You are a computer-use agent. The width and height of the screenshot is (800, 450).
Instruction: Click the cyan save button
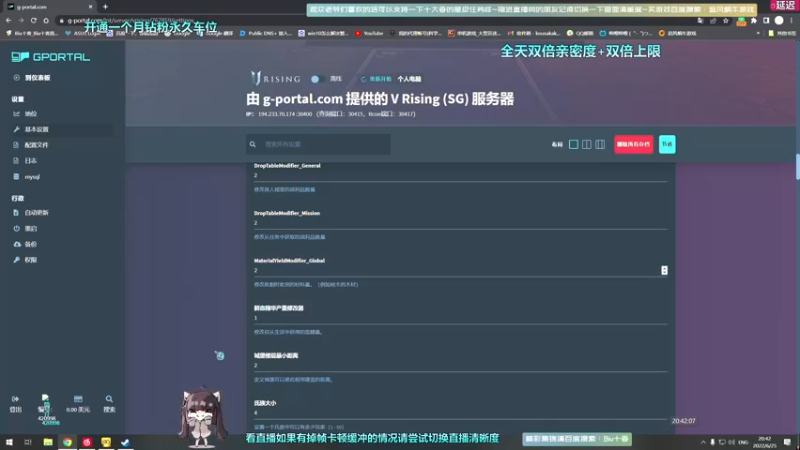667,144
